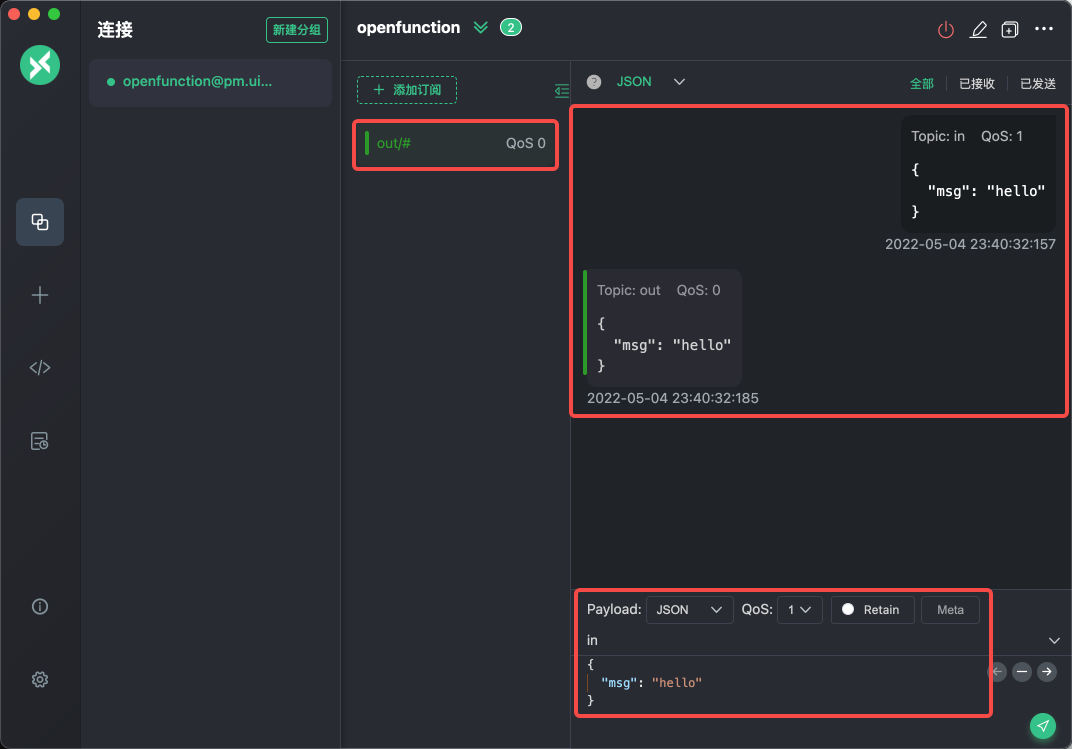Open the QoS level dropdown
This screenshot has height=749, width=1072.
click(x=799, y=609)
